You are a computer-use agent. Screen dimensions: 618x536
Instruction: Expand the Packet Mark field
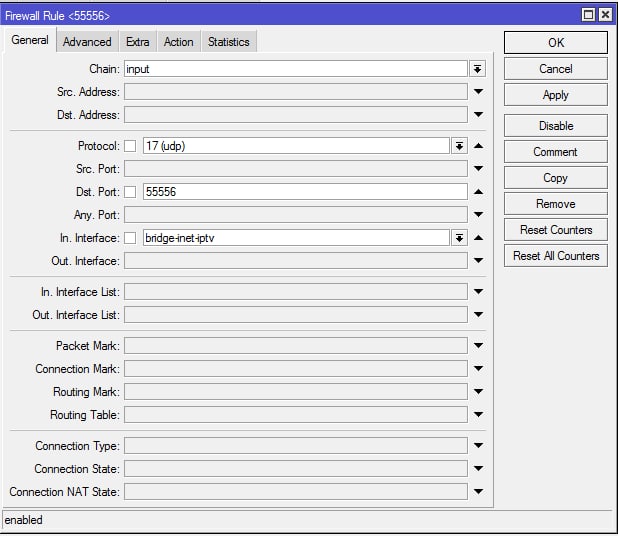click(478, 346)
